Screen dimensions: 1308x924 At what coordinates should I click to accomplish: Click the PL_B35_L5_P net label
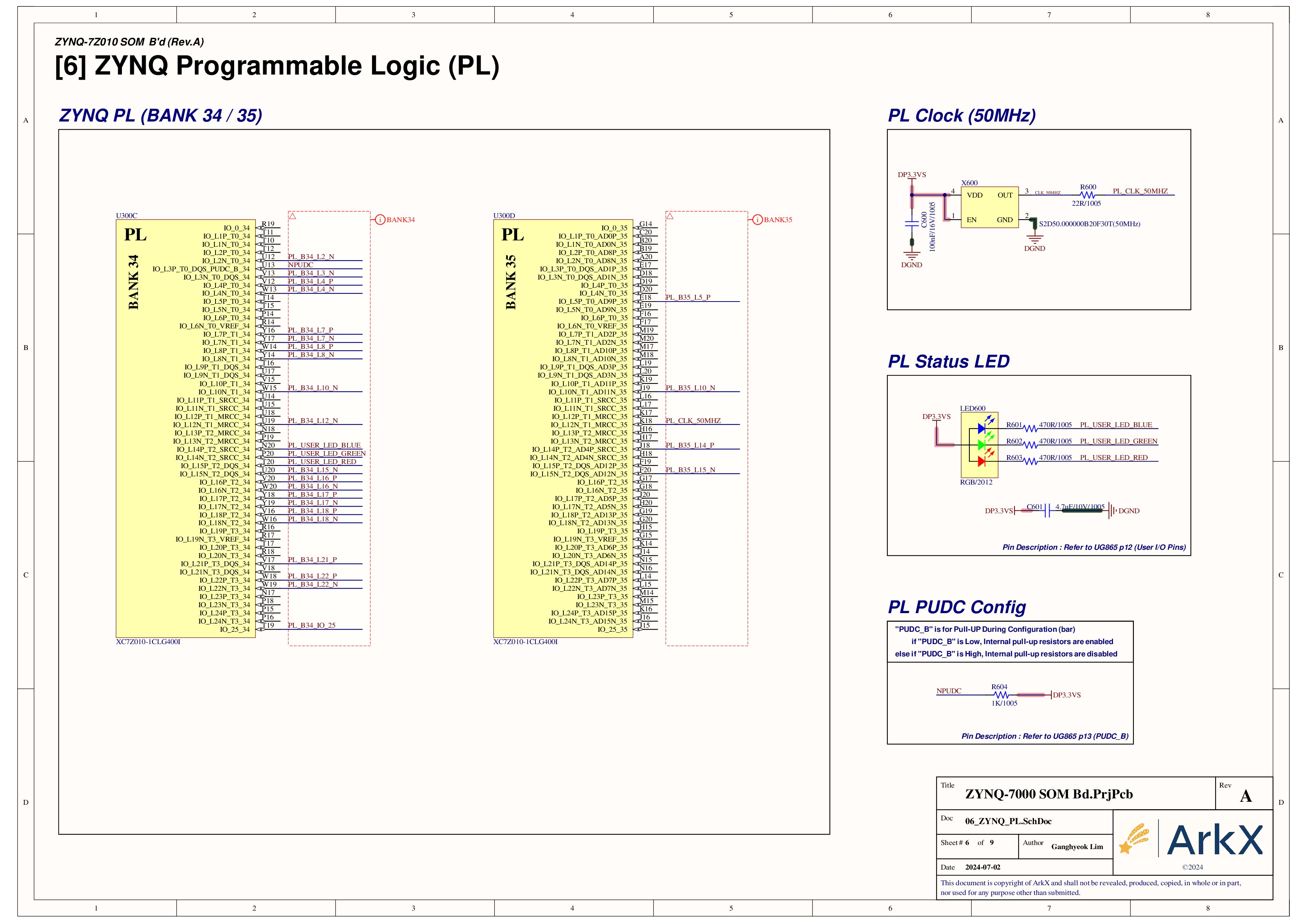point(688,298)
